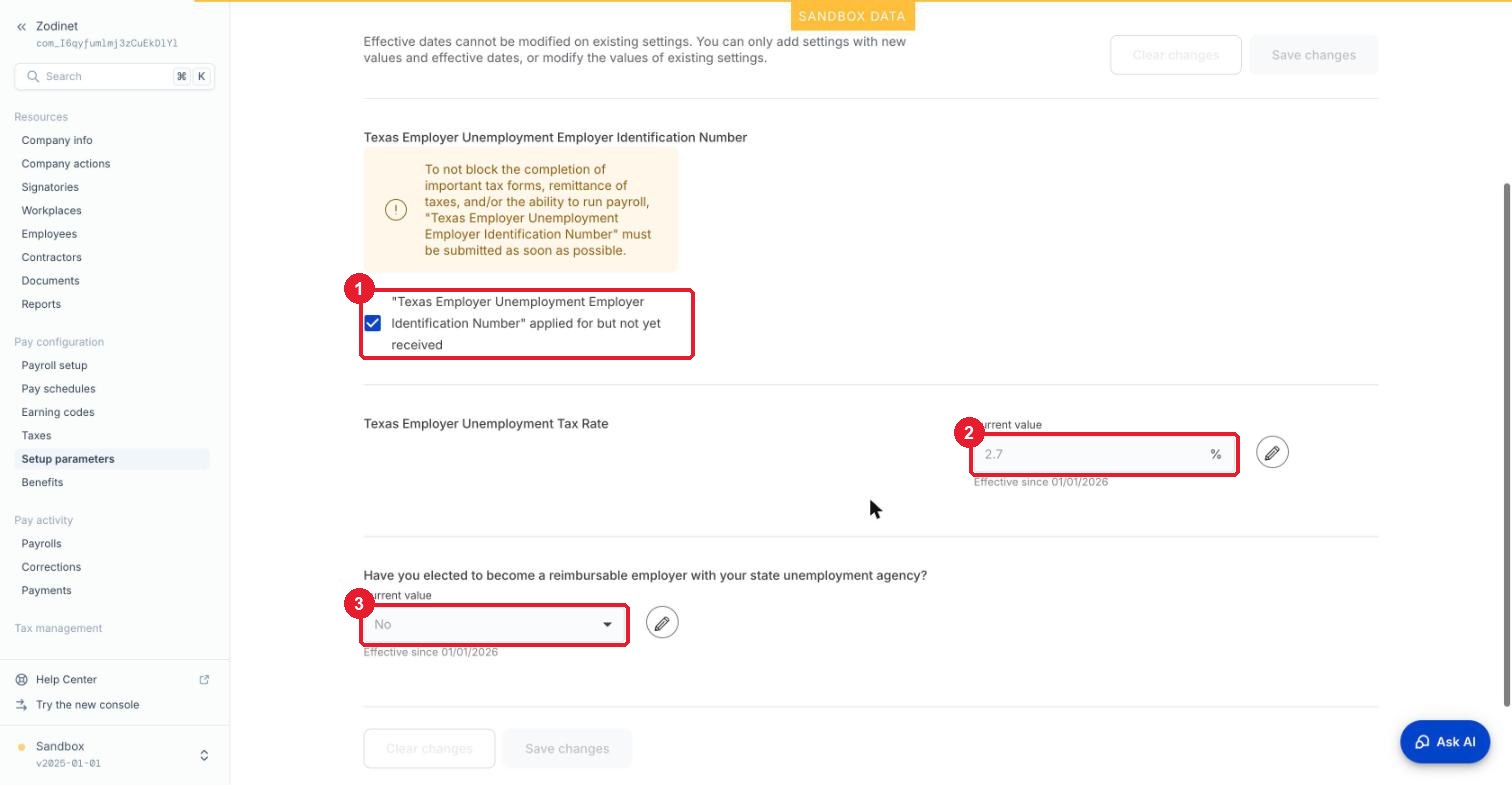Viewport: 1512px width, 785px height.
Task: Open the Ask AI assistant
Action: click(1445, 742)
